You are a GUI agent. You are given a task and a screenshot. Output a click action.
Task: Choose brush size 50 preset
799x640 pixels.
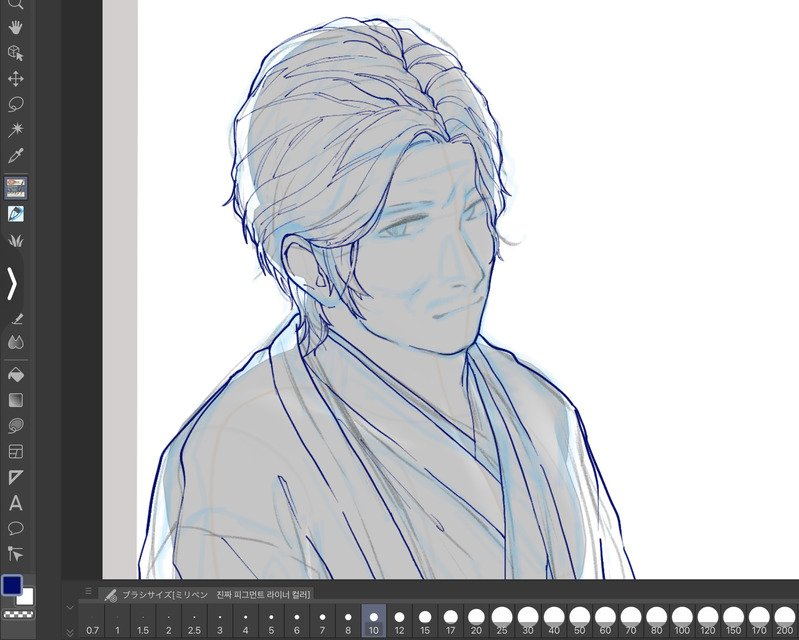(579, 621)
